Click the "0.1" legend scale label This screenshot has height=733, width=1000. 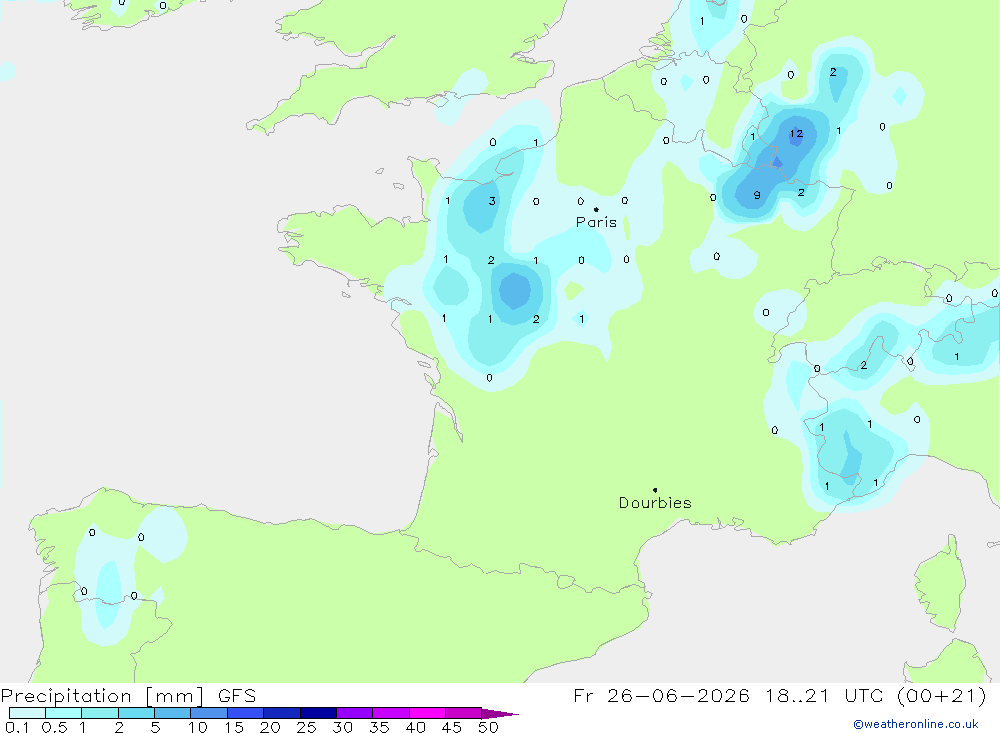coord(17,727)
